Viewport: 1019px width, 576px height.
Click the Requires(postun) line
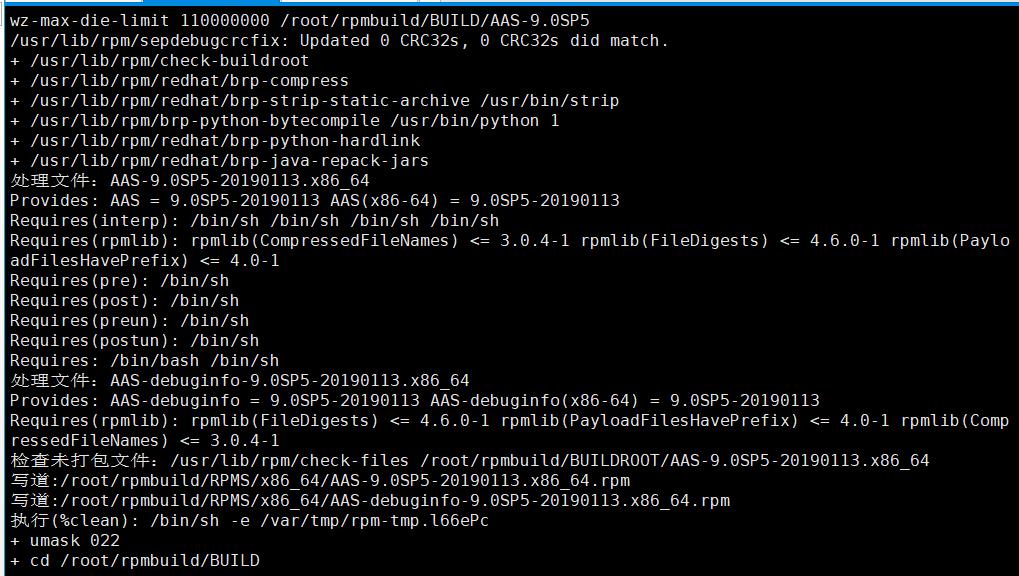click(134, 340)
